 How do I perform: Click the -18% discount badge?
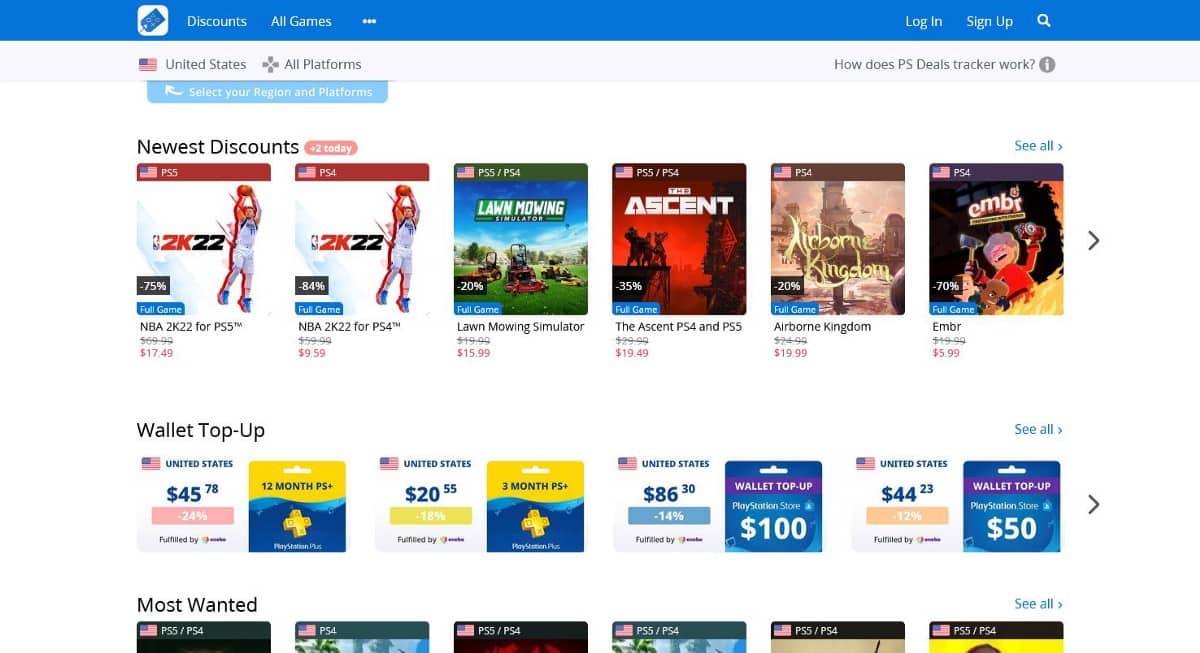tap(431, 516)
